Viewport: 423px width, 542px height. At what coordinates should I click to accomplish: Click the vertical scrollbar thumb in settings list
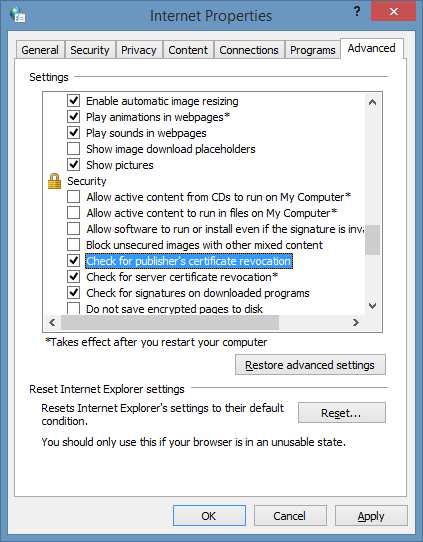click(x=372, y=240)
